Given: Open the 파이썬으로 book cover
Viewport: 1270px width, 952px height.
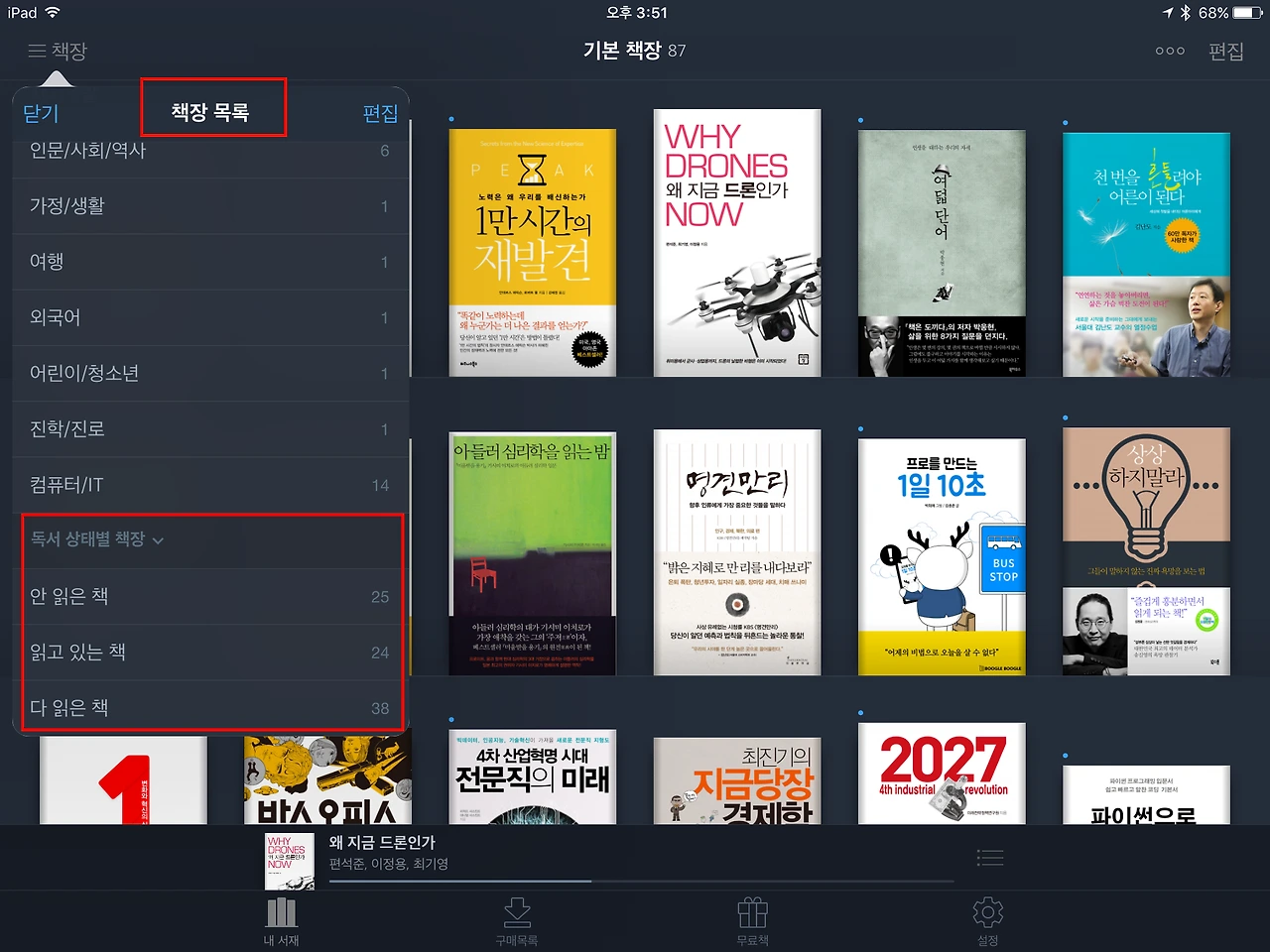Looking at the screenshot, I should click(x=1147, y=795).
